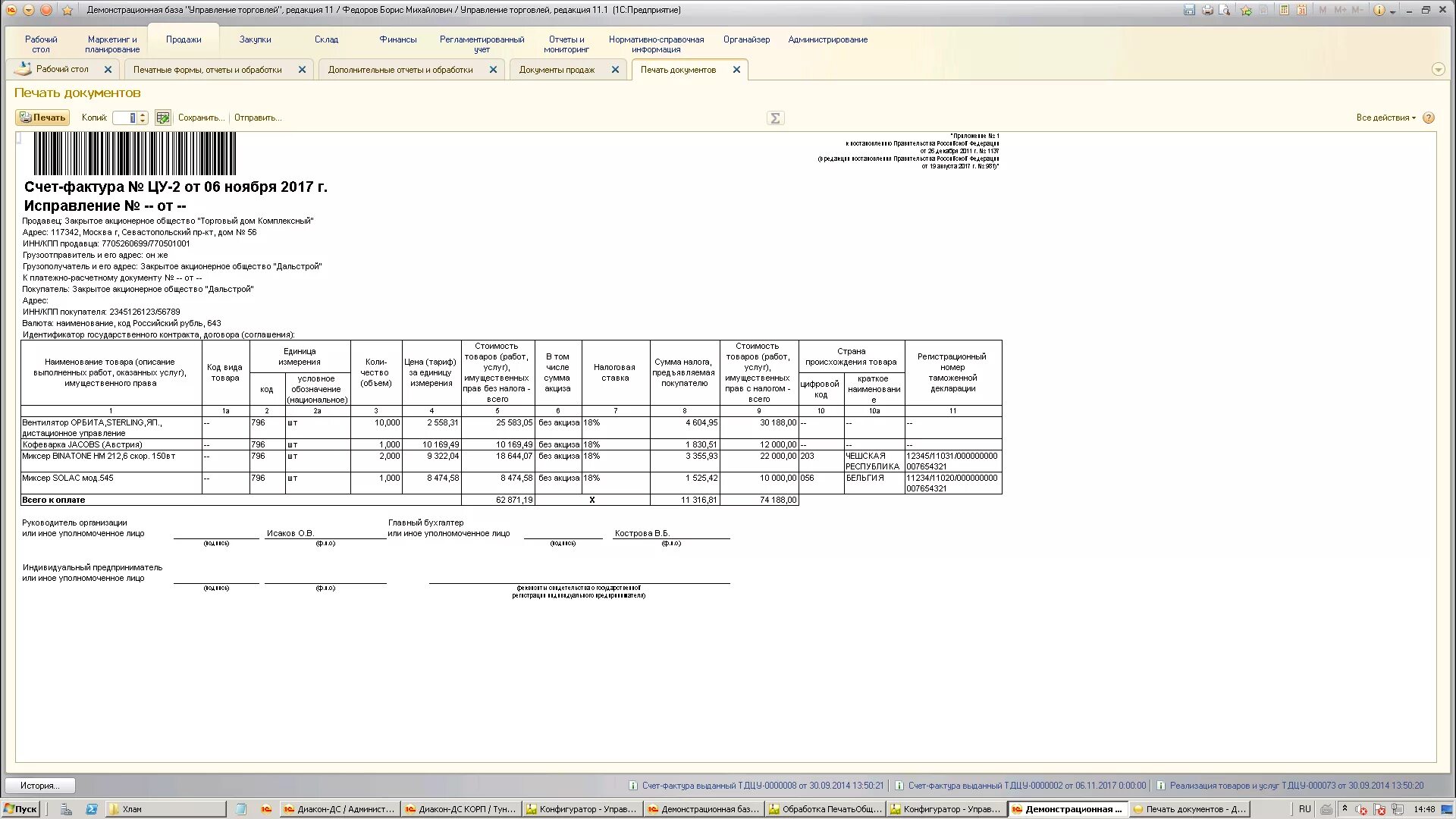The height and width of the screenshot is (819, 1456).
Task: Click "Сохранить..." button
Action: 201,118
